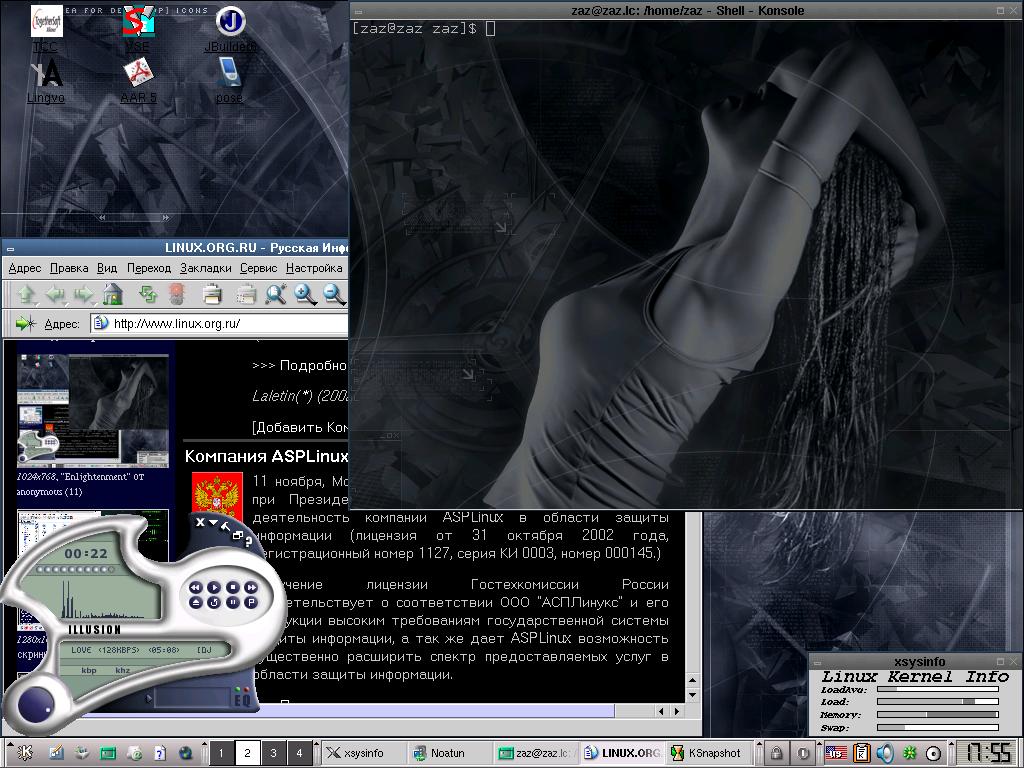Open Noatun preferences via the hammer icon

[225, 527]
